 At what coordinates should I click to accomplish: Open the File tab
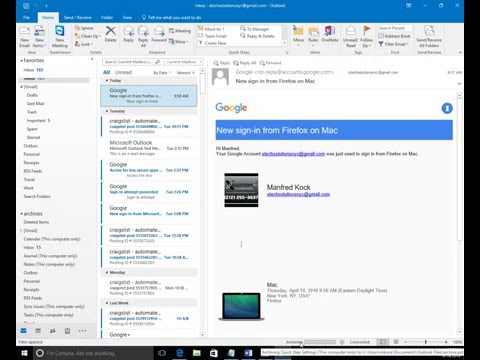click(27, 17)
